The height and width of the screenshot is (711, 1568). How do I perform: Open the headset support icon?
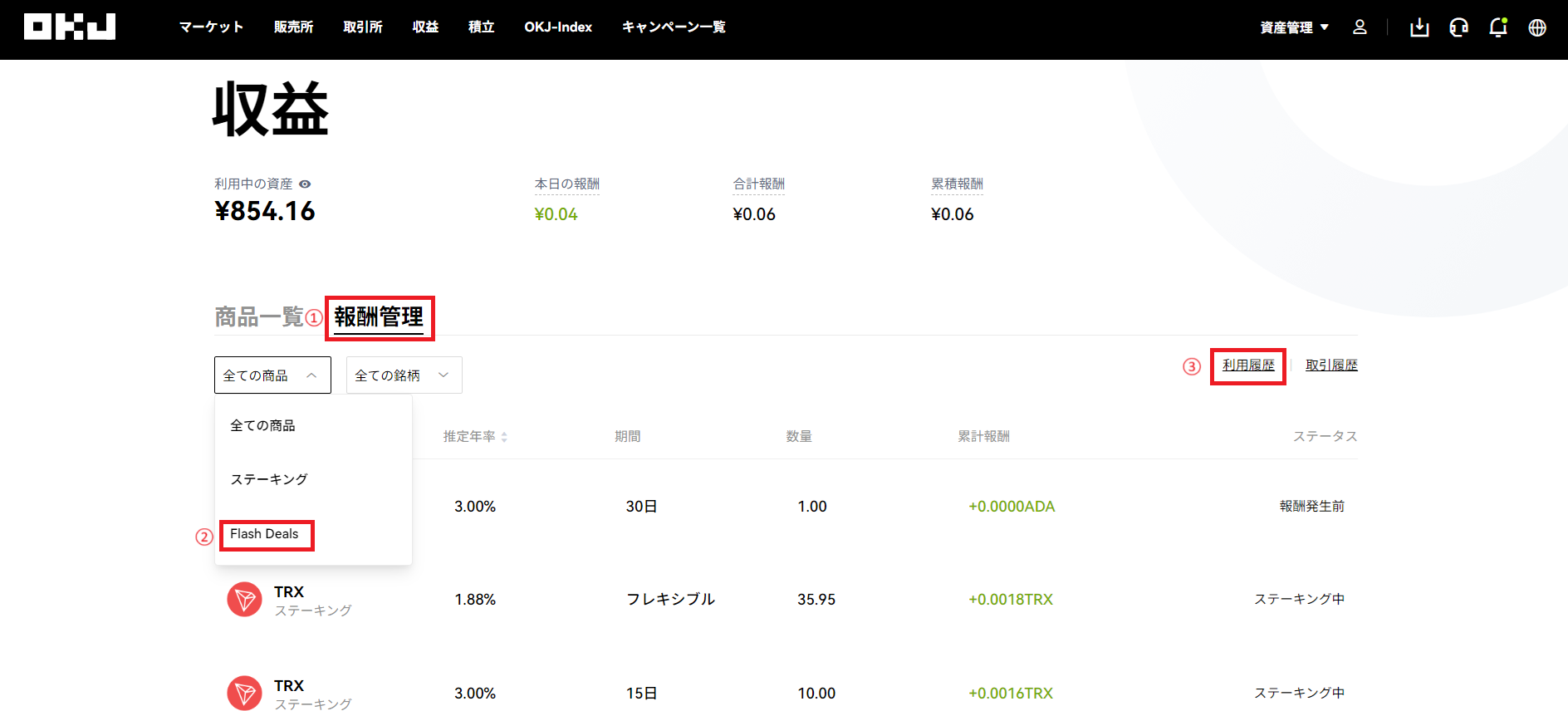(1458, 27)
